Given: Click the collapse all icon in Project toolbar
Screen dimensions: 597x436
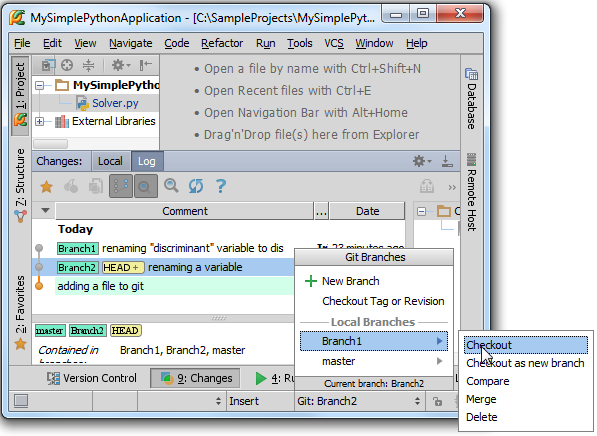Looking at the screenshot, I should [88, 65].
